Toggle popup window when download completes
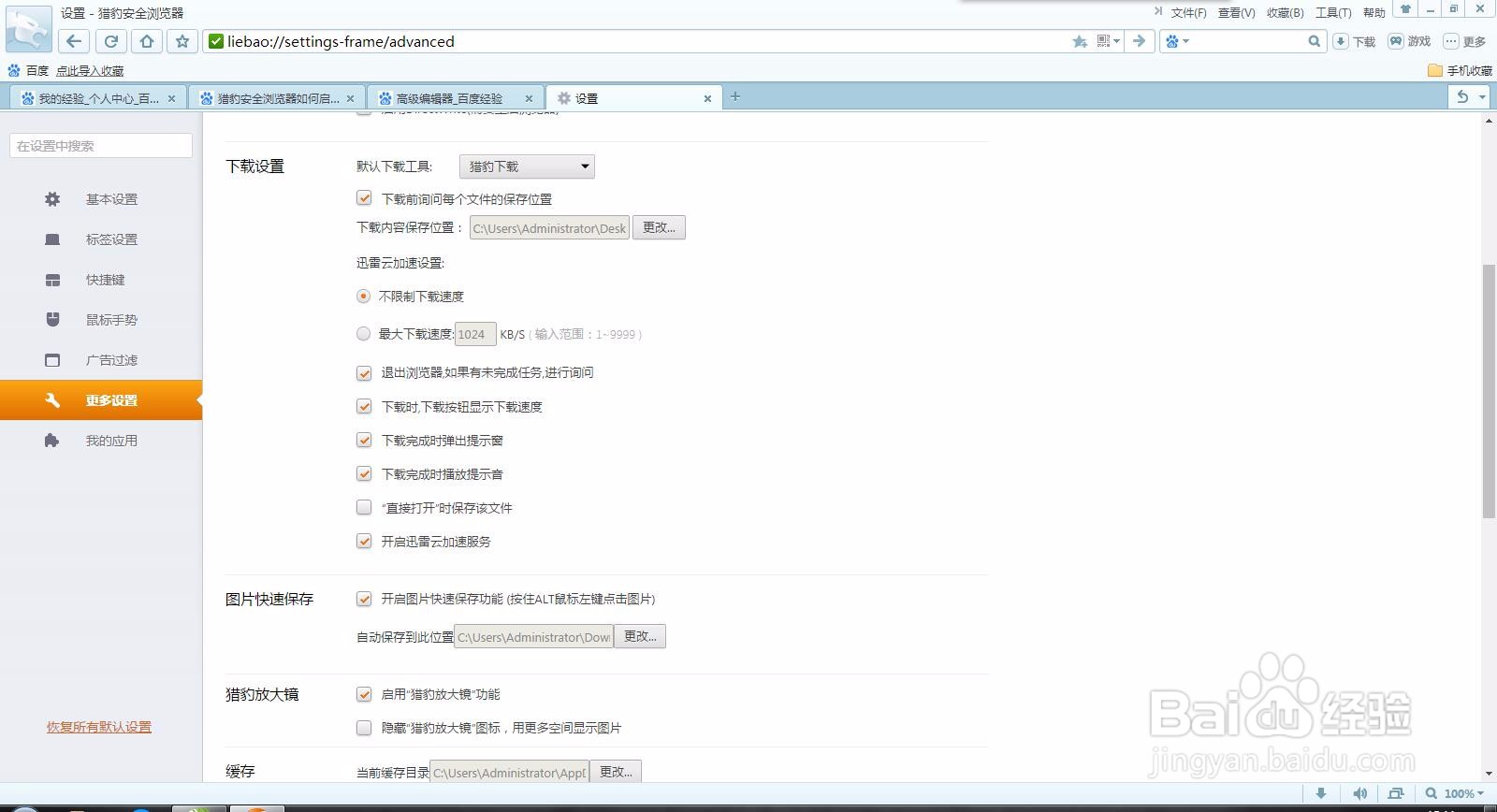Screen dimensions: 1497x812 coord(364,440)
